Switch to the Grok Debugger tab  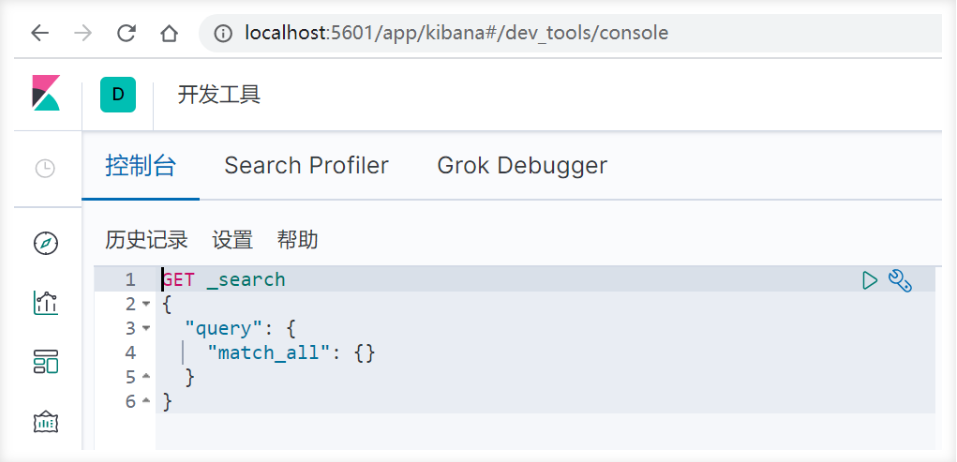pyautogui.click(x=522, y=165)
